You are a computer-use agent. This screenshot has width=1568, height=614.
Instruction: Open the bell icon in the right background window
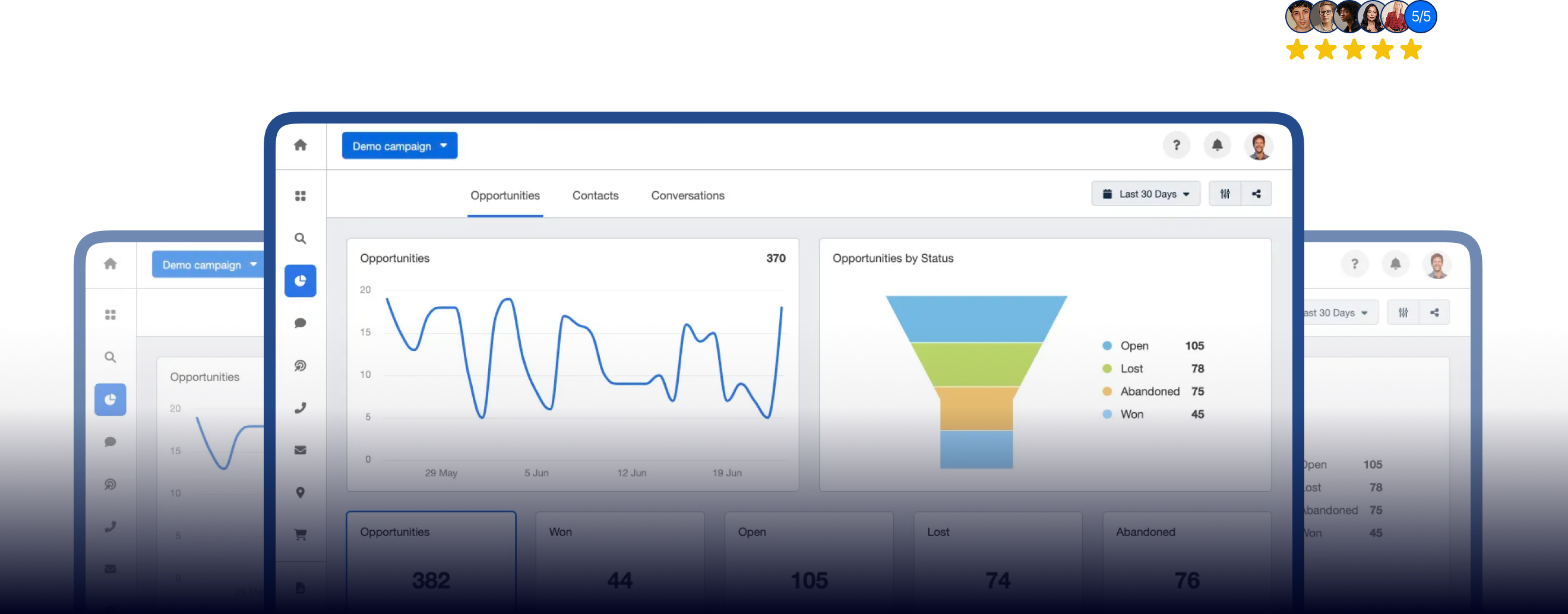[x=1395, y=264]
